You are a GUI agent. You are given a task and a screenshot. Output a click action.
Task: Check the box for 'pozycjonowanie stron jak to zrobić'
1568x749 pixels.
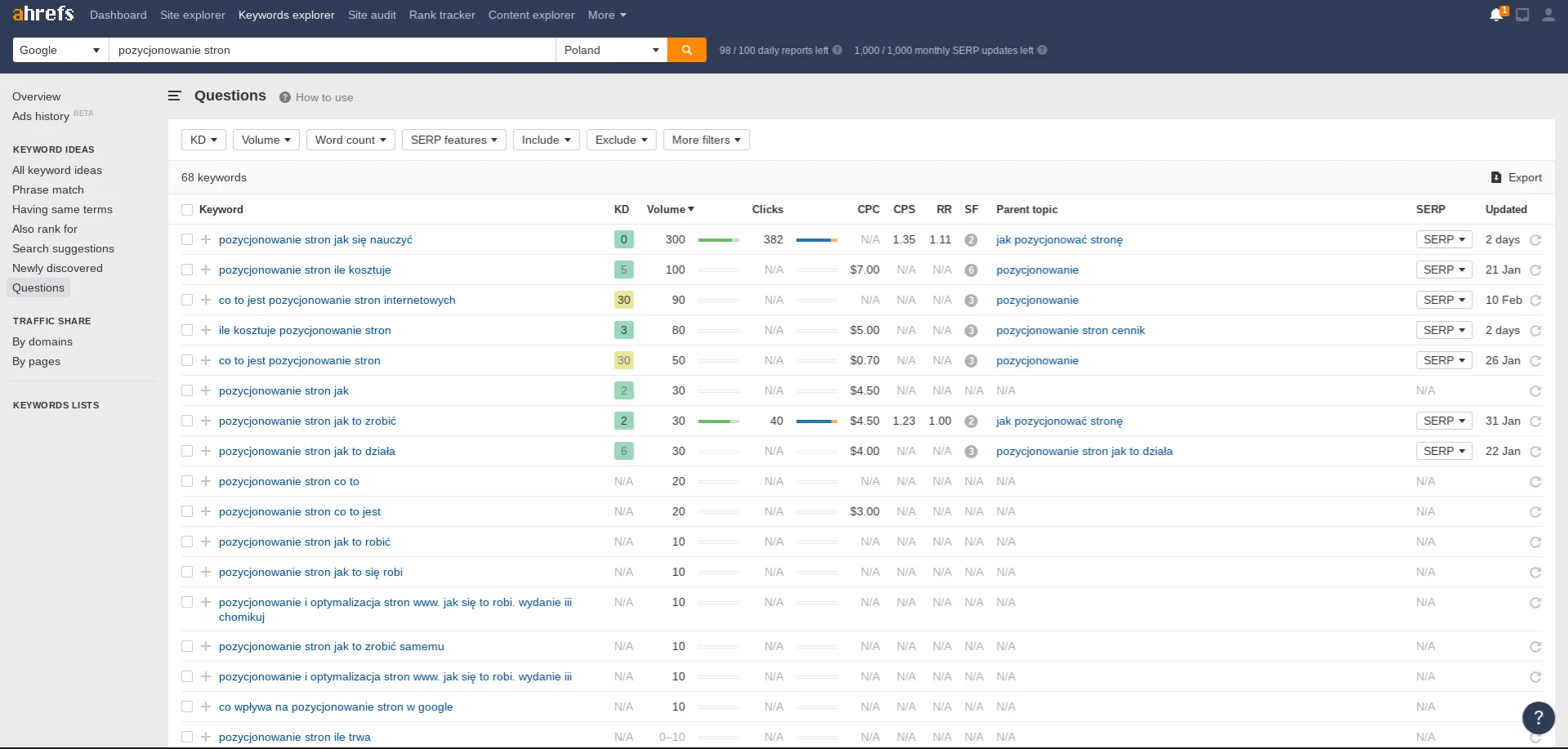(x=187, y=421)
